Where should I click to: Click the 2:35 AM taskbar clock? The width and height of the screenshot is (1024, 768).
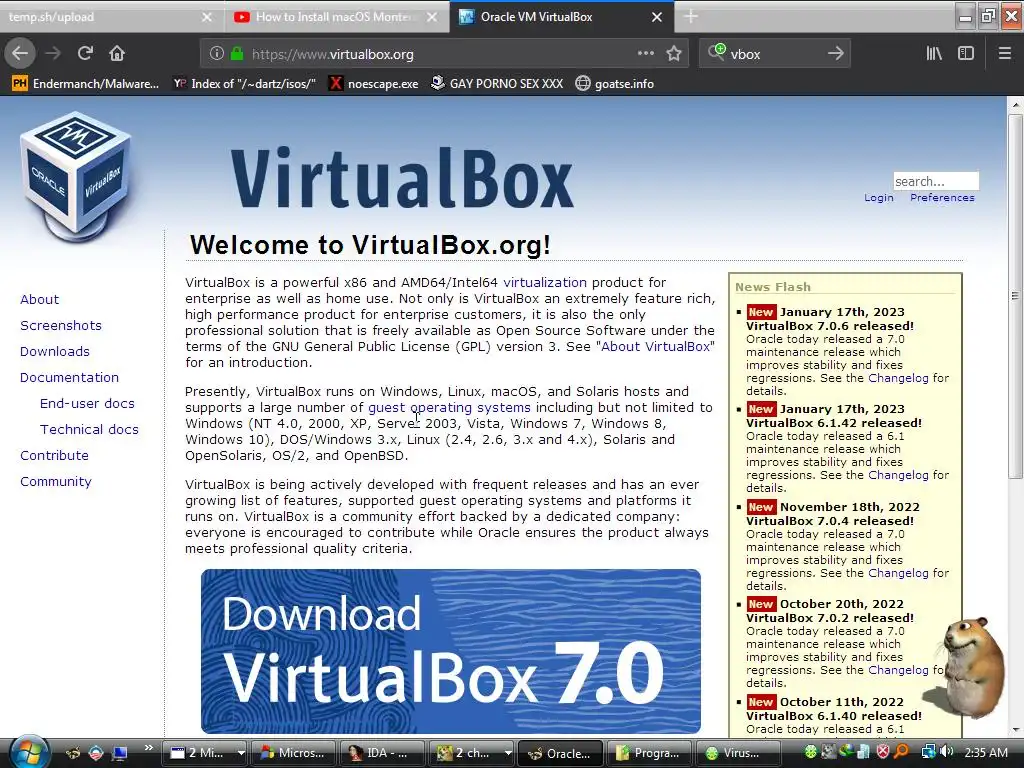point(985,752)
